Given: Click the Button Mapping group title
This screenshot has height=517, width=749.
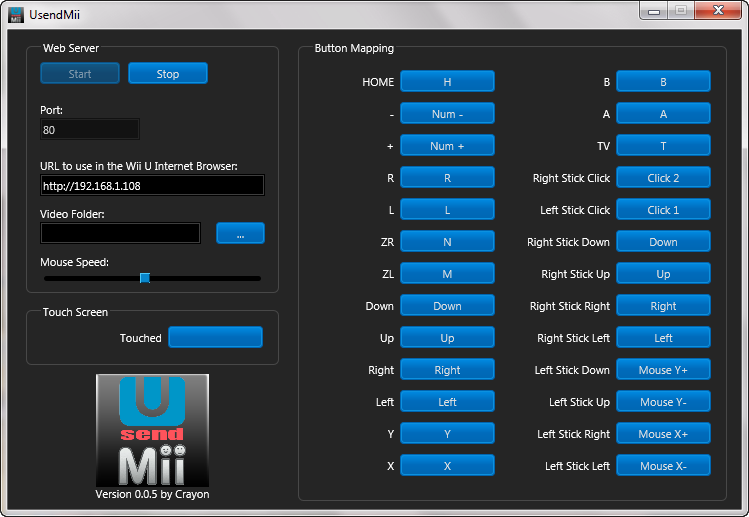Looking at the screenshot, I should 354,48.
